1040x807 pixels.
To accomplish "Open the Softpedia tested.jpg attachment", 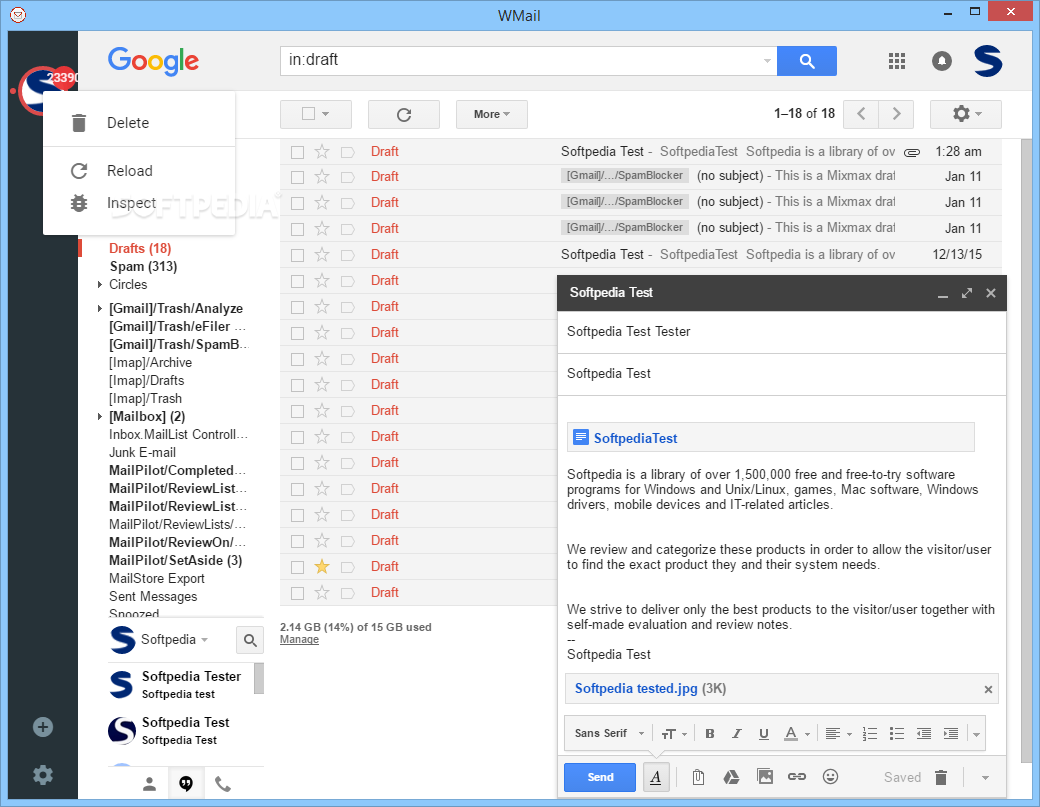I will [x=635, y=688].
